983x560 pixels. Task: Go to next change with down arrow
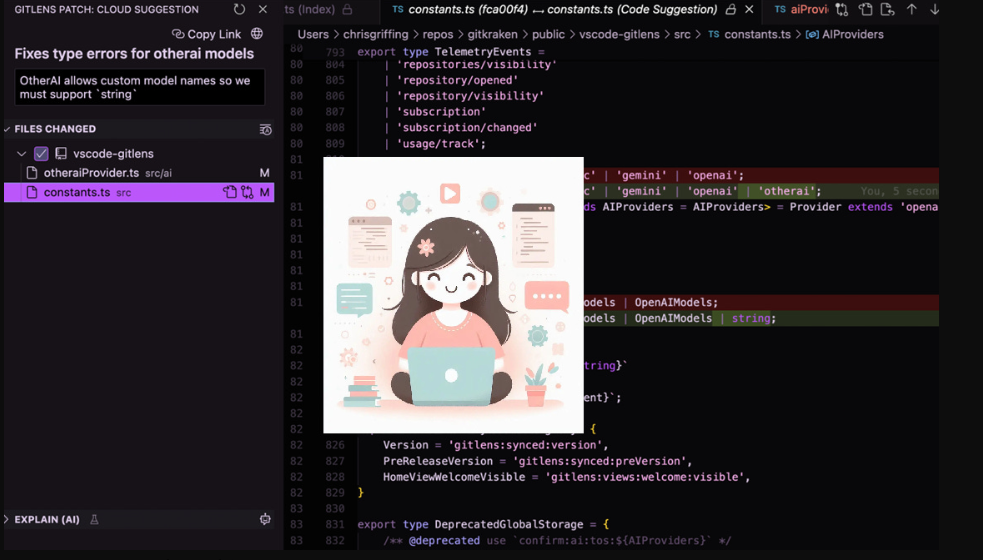tap(935, 9)
